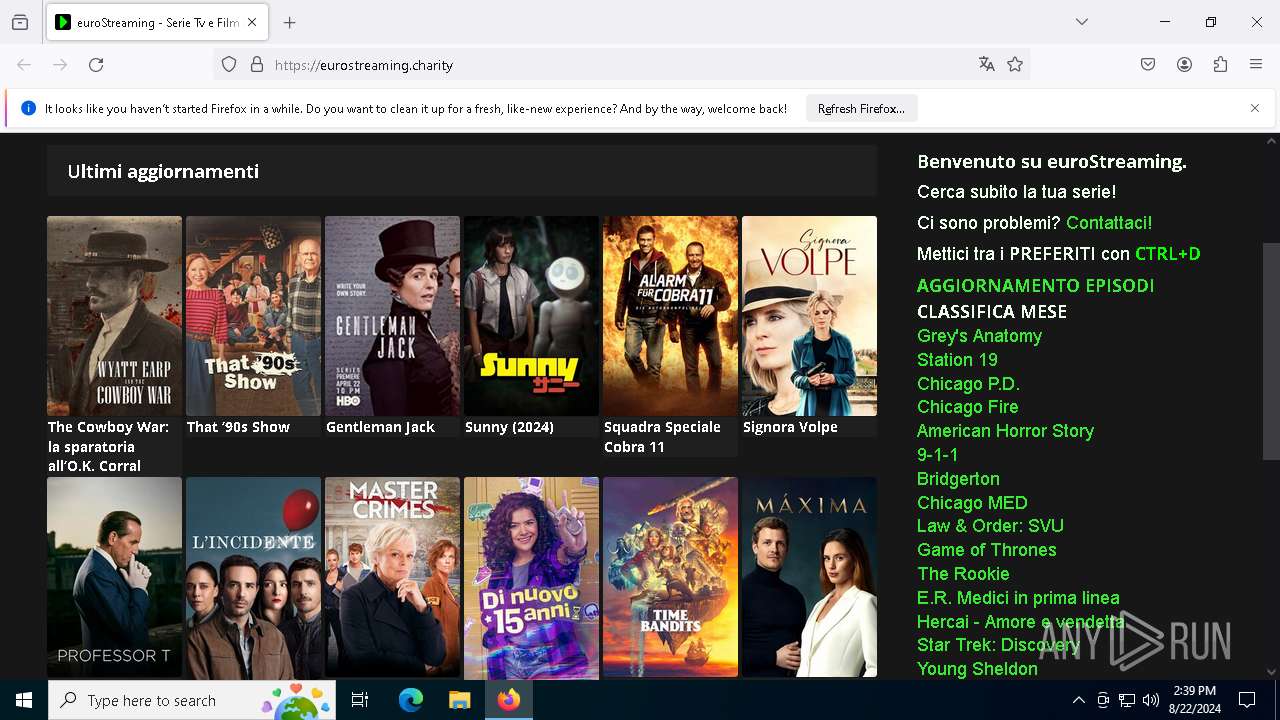Click the Firefox taskbar icon
Screen dimensions: 1280x720
(x=508, y=700)
